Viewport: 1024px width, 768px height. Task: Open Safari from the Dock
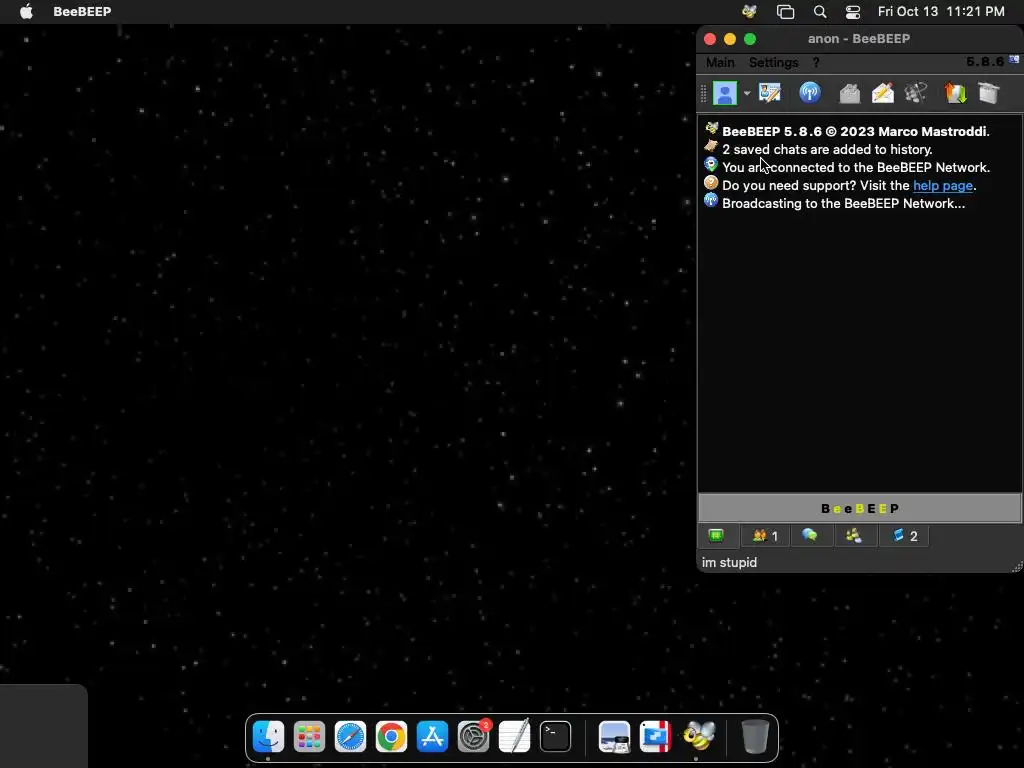(x=351, y=737)
